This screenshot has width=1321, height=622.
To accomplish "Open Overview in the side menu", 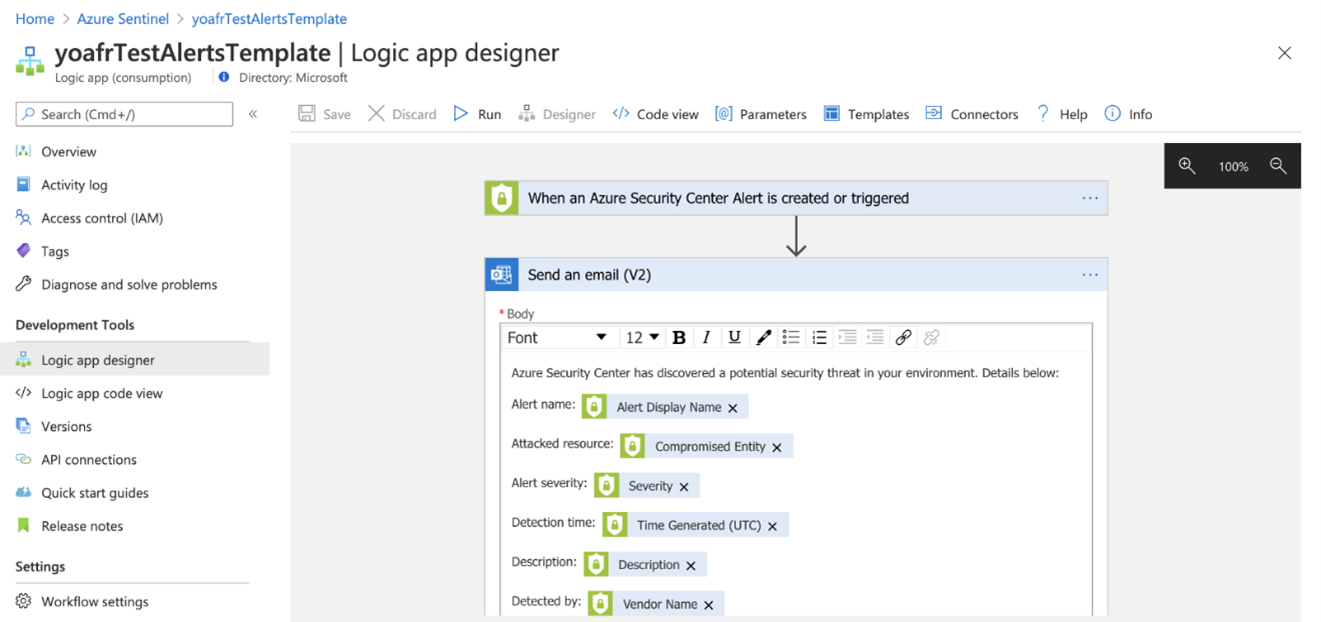I will pos(69,152).
